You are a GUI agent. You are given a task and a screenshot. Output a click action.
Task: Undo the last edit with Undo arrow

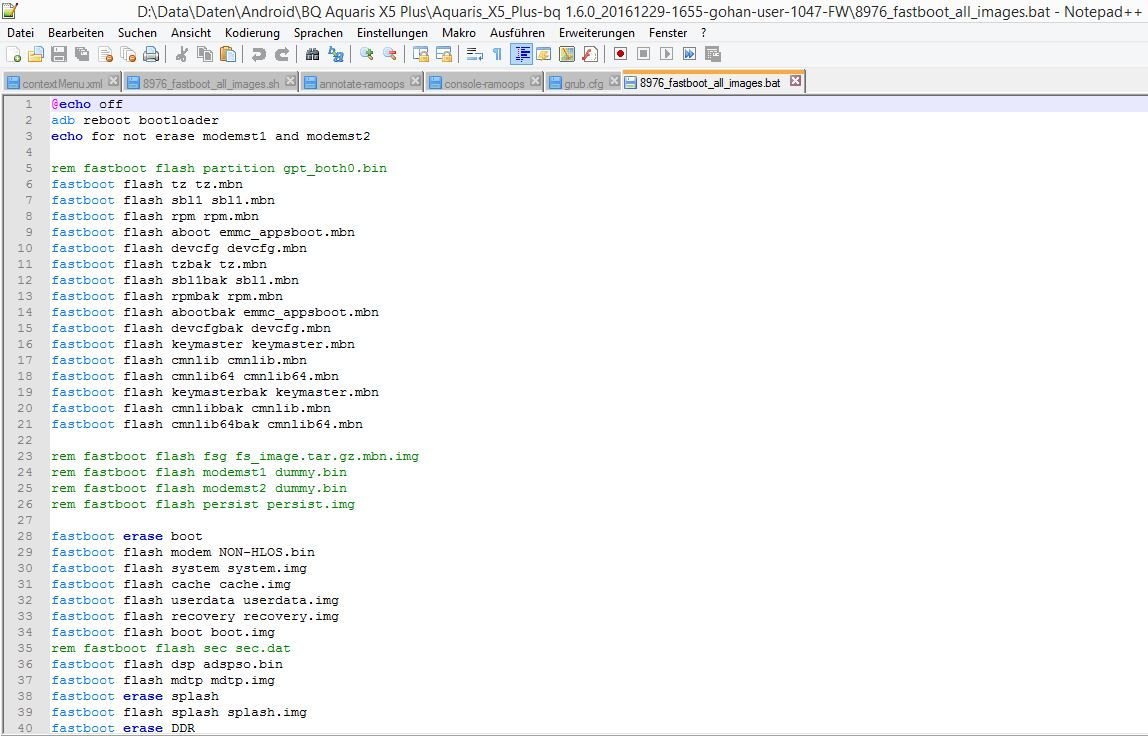pyautogui.click(x=258, y=54)
